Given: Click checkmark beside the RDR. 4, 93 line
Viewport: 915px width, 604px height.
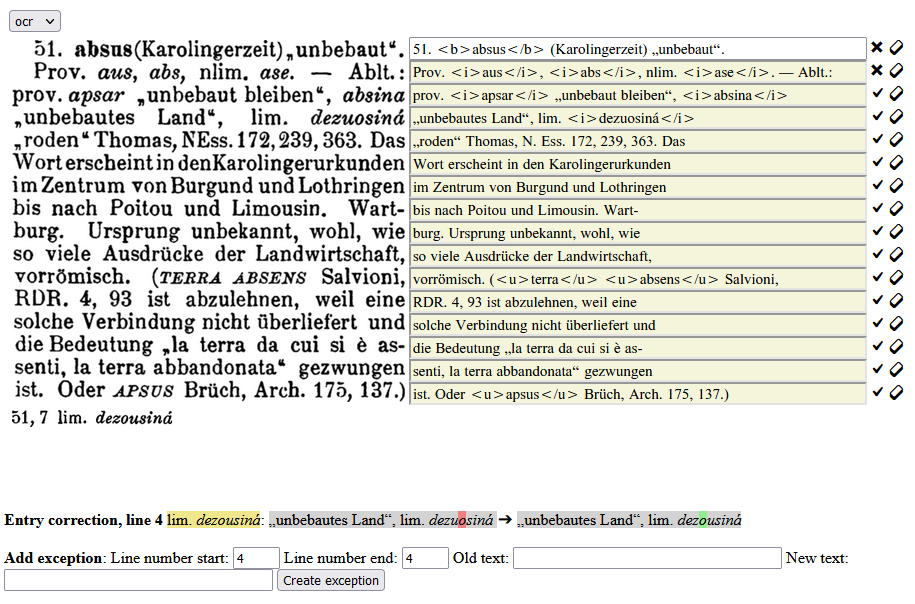Looking at the screenshot, I should click(877, 301).
